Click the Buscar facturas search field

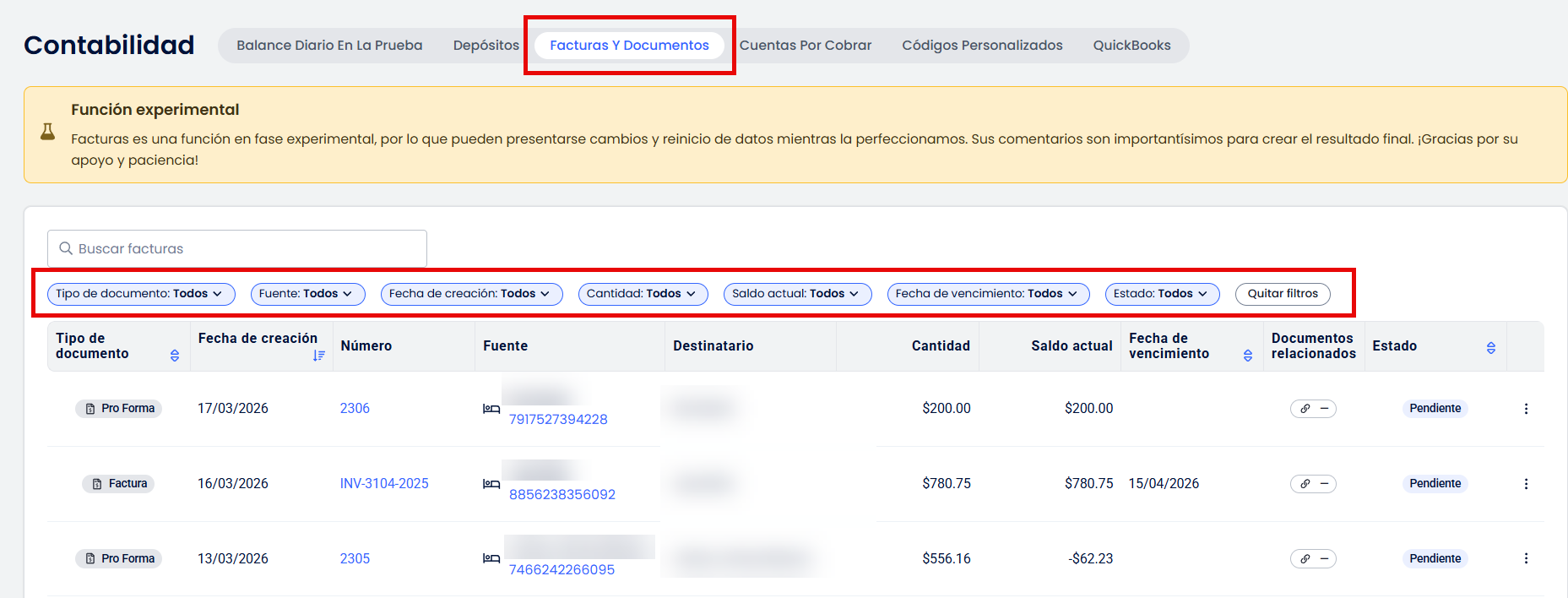[237, 248]
